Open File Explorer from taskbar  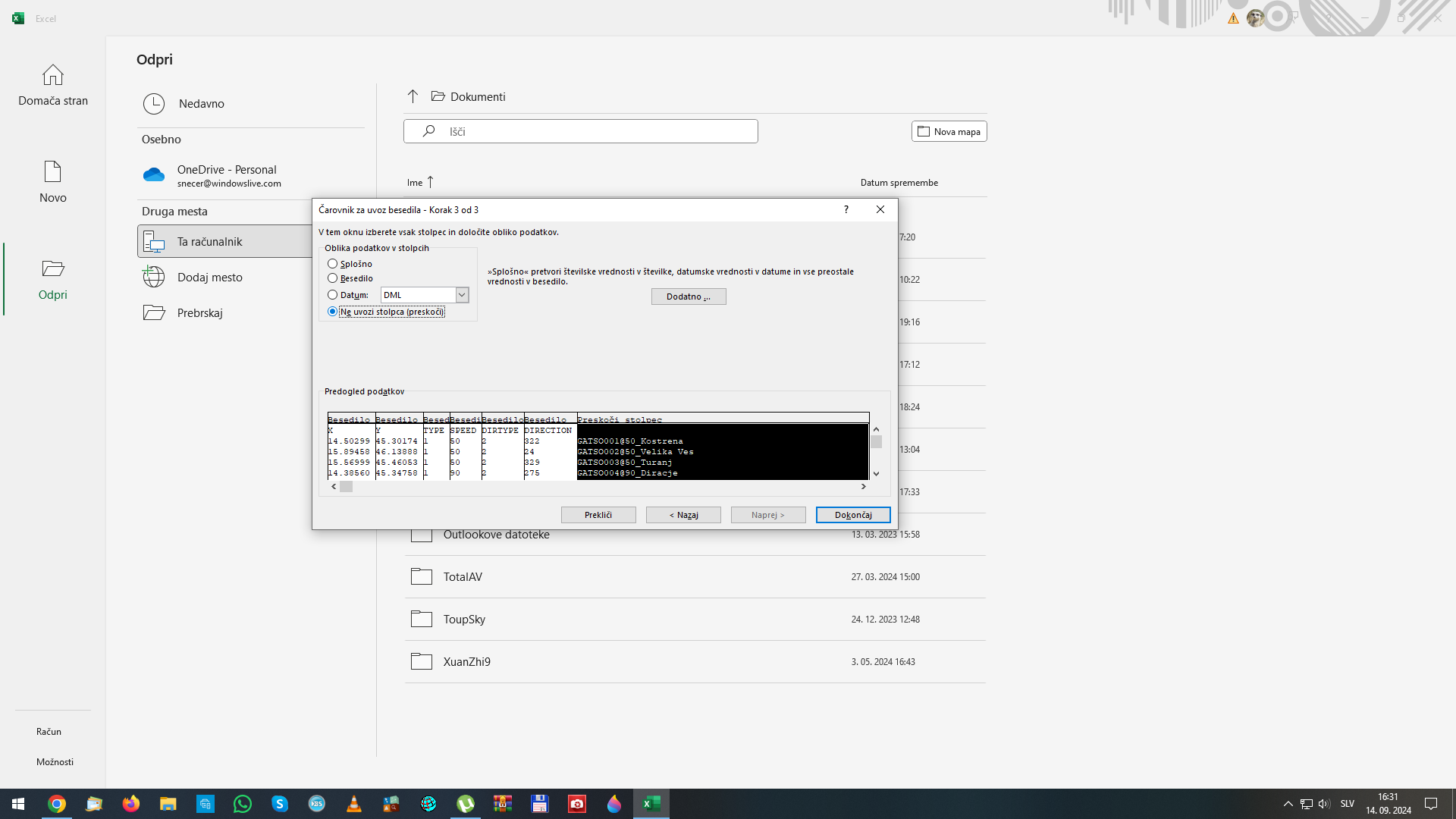[168, 804]
